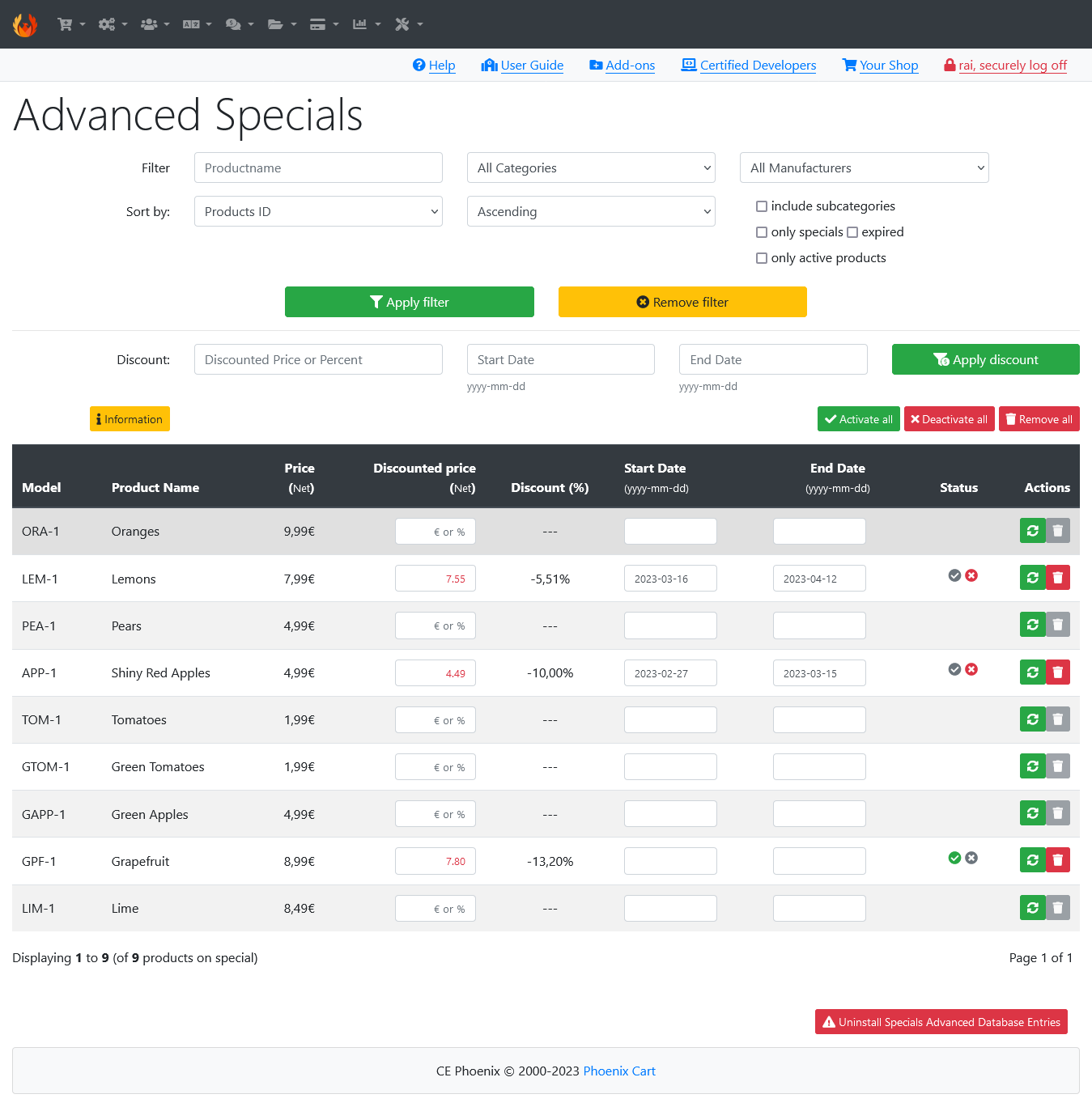This screenshot has width=1092, height=1107.
Task: Open the wrench tools menu
Action: click(409, 24)
